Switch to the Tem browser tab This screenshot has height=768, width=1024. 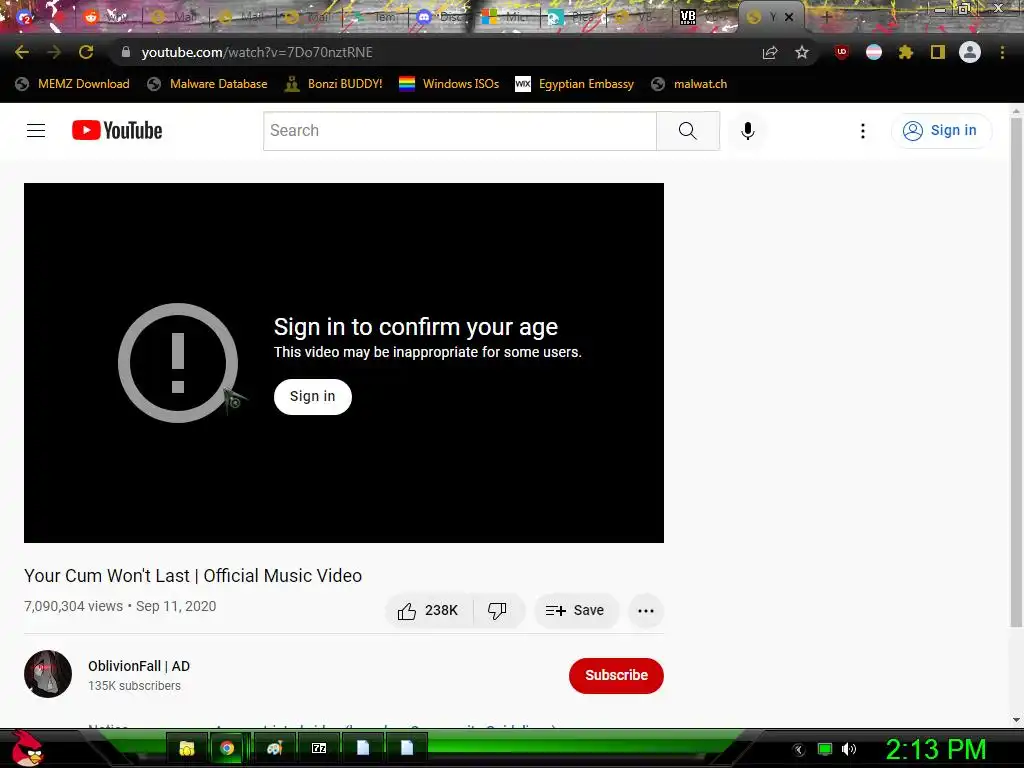pos(374,18)
